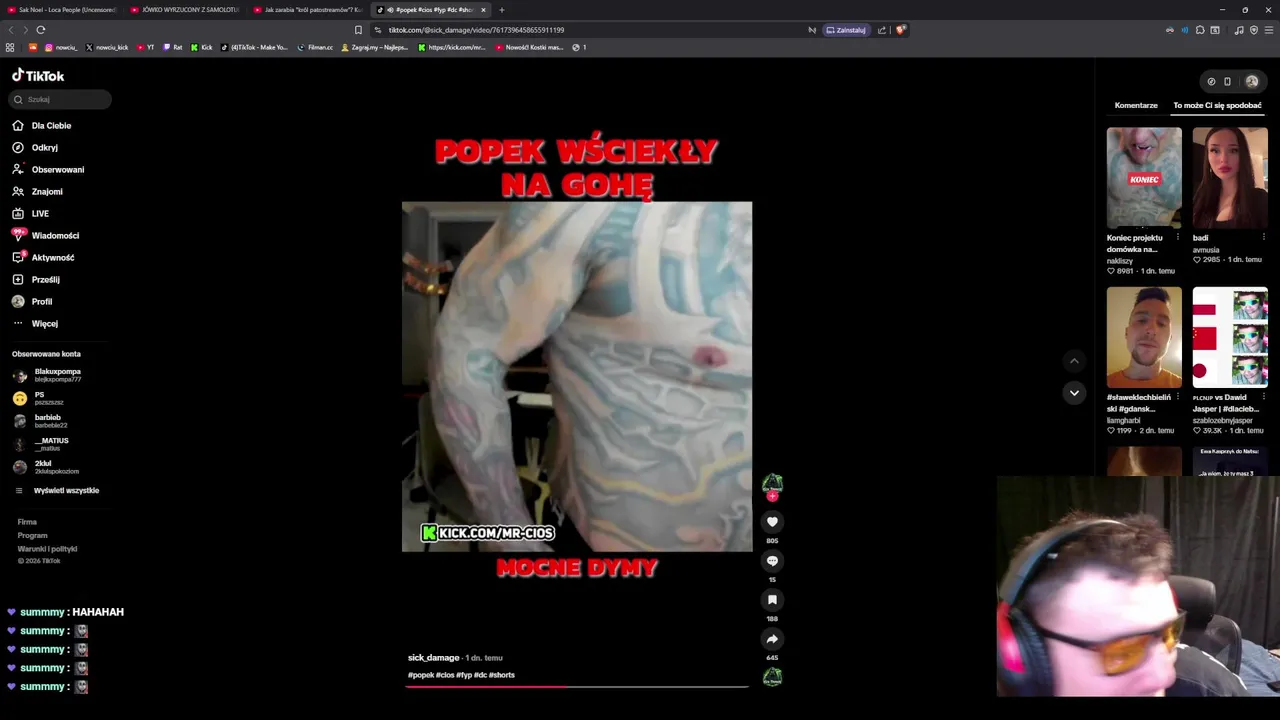Open Dla Ciebie home feed
This screenshot has height=720, width=1280.
(42, 126)
